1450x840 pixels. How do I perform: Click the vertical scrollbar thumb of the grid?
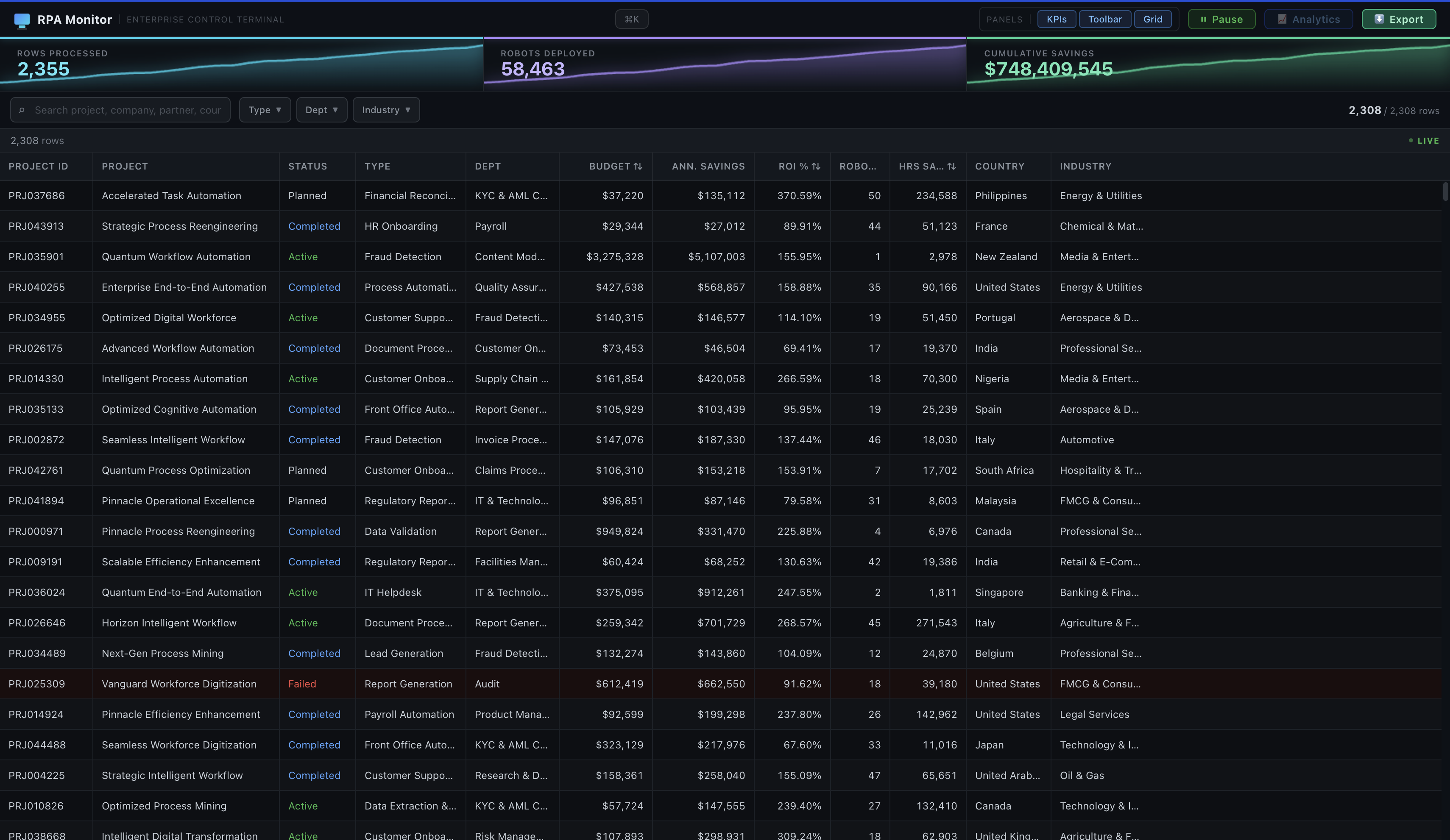tap(1445, 191)
